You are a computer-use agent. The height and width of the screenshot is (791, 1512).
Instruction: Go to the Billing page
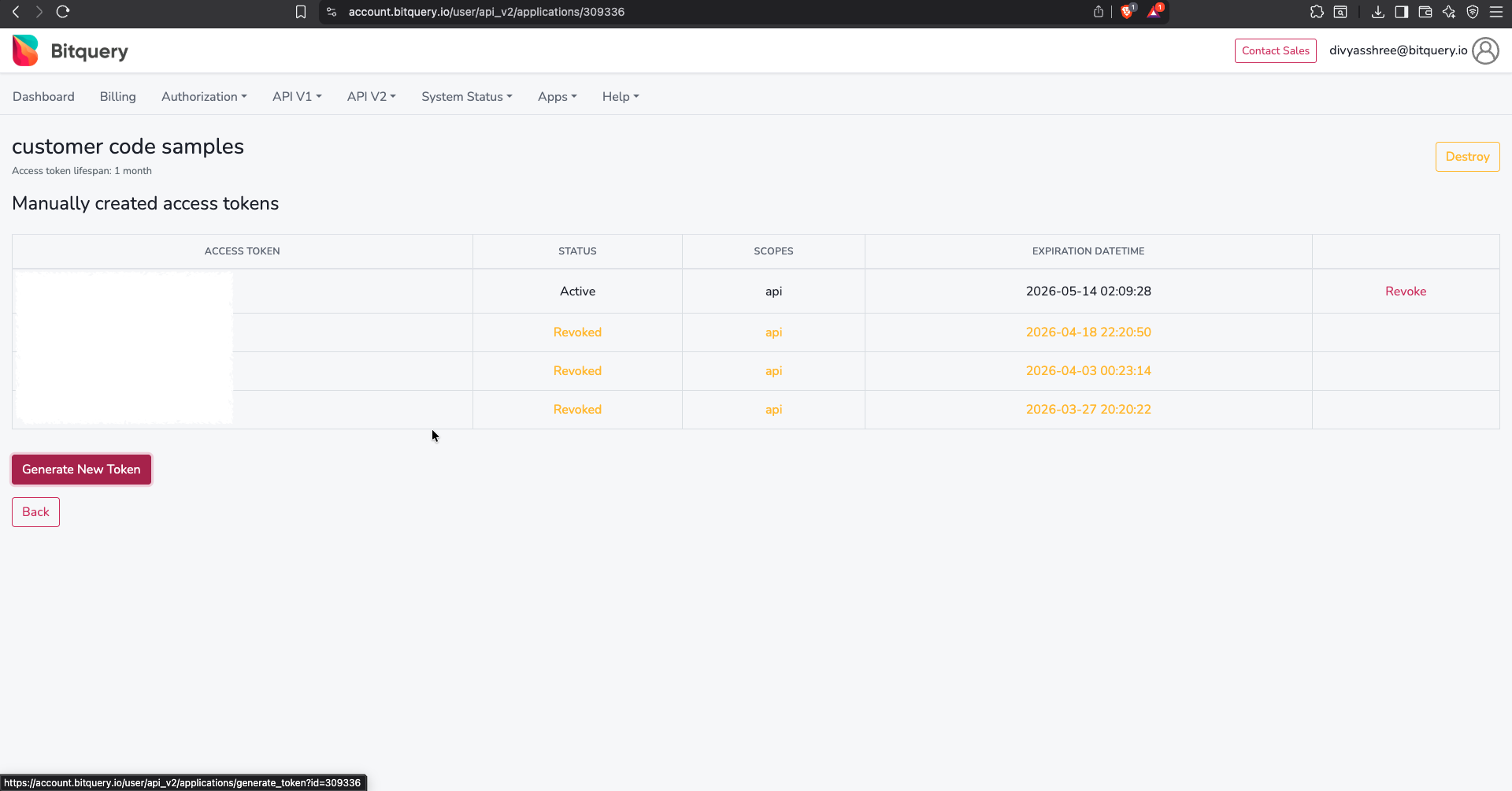click(117, 96)
